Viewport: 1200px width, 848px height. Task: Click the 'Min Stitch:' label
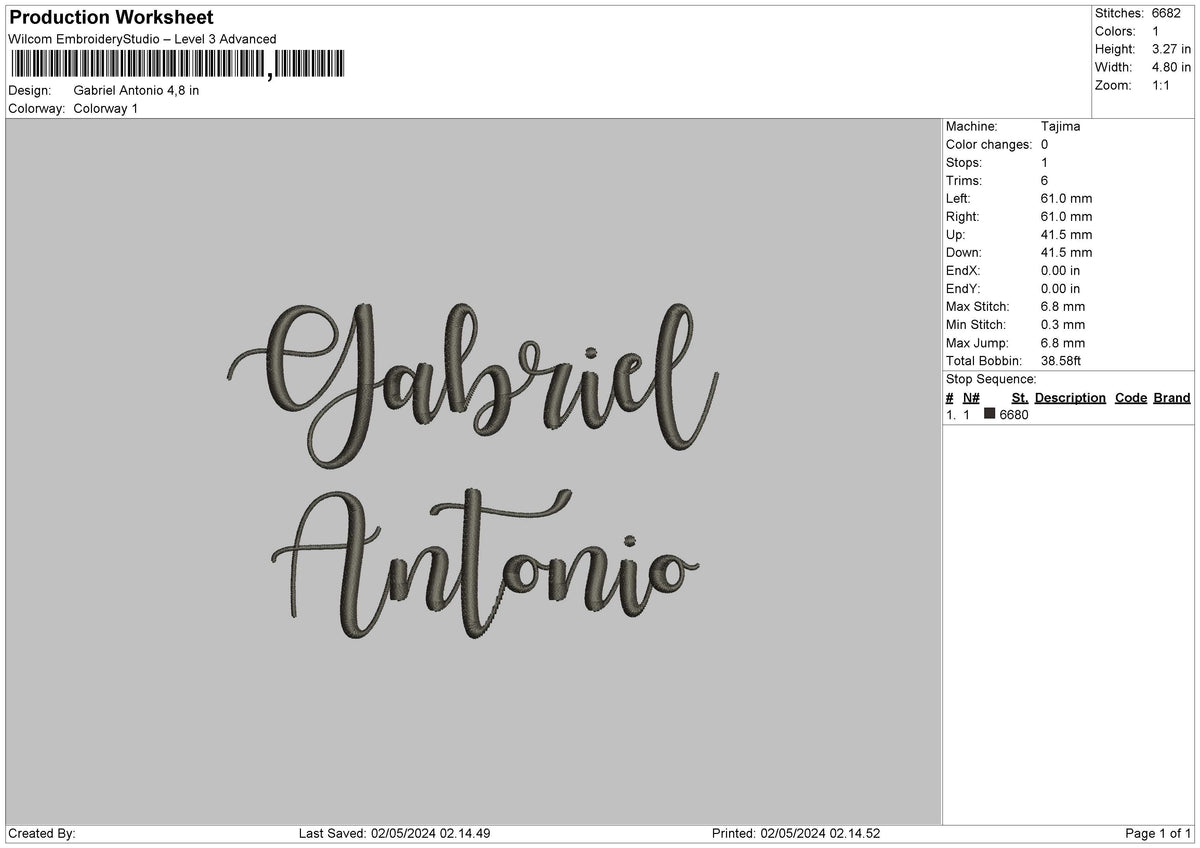pyautogui.click(x=976, y=324)
